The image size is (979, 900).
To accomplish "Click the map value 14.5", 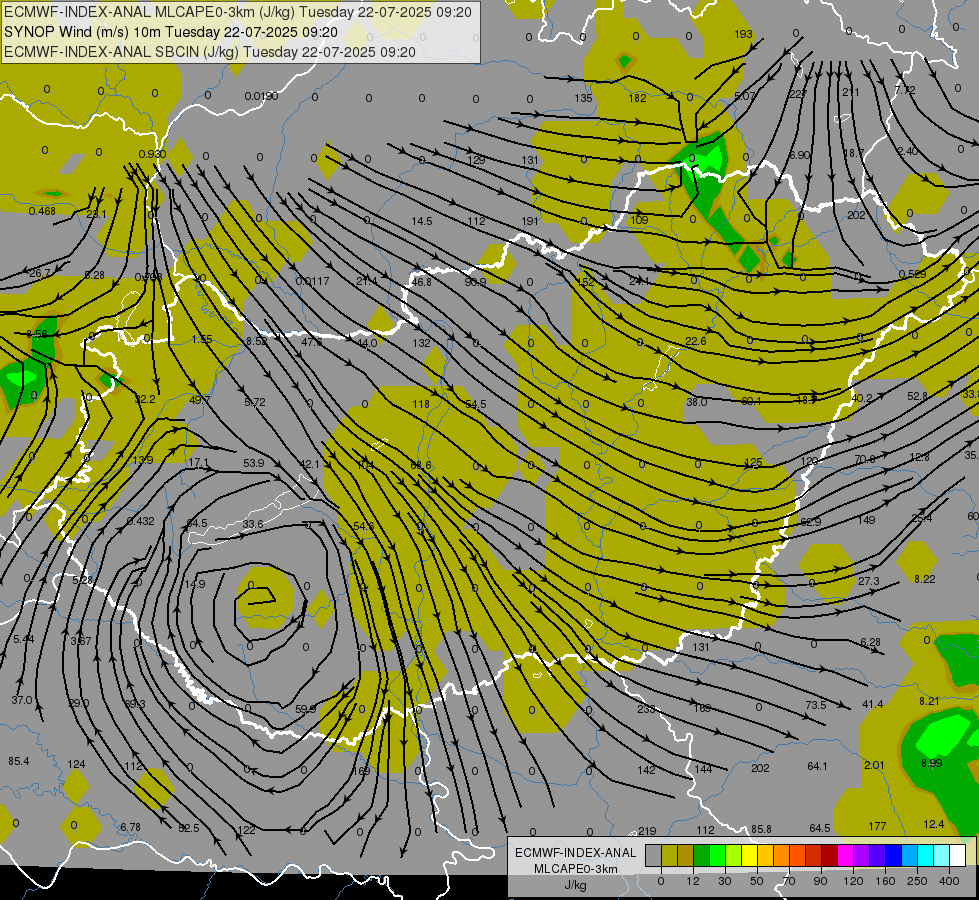I will (422, 221).
